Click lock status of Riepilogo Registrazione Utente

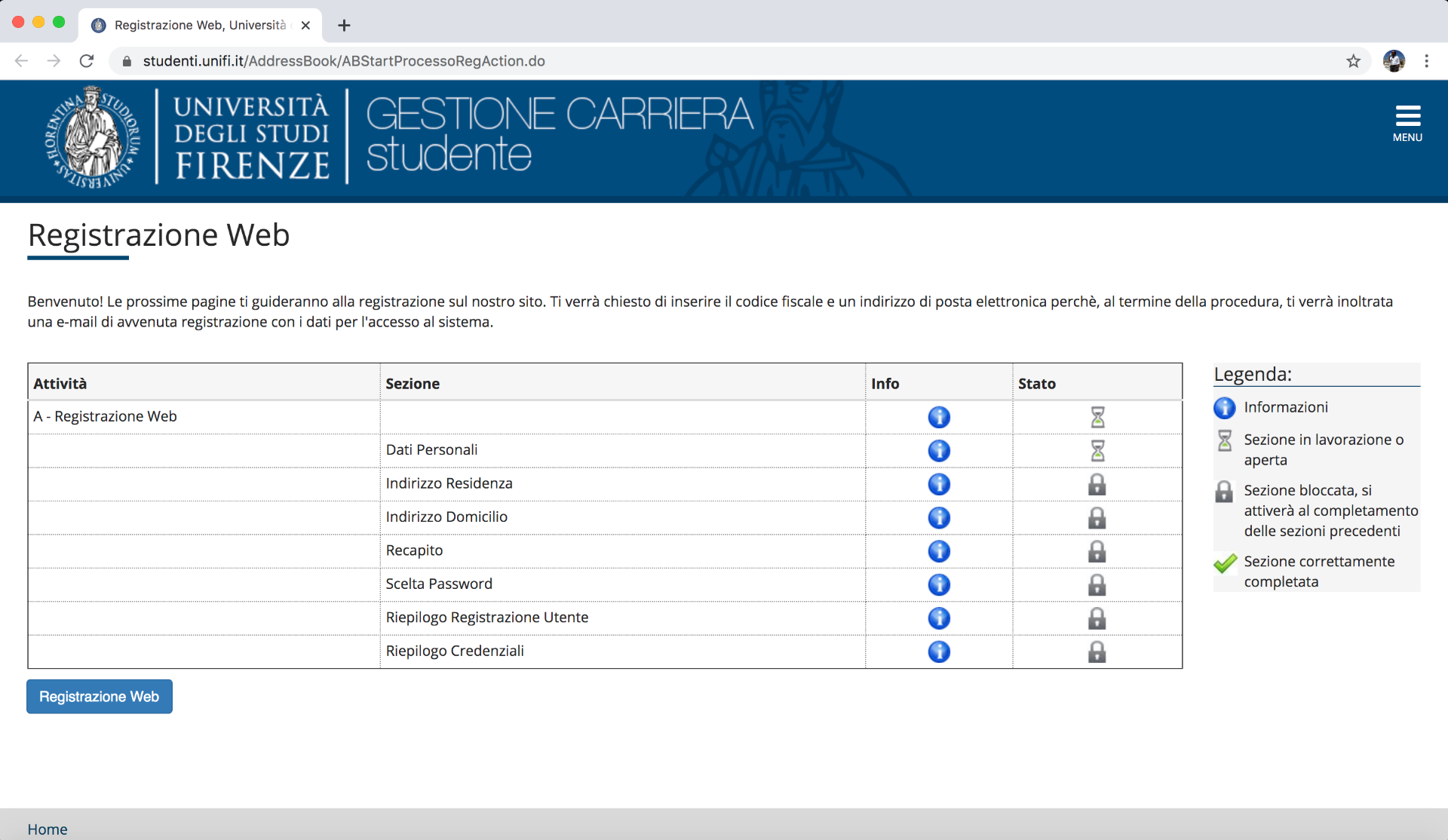click(x=1097, y=618)
